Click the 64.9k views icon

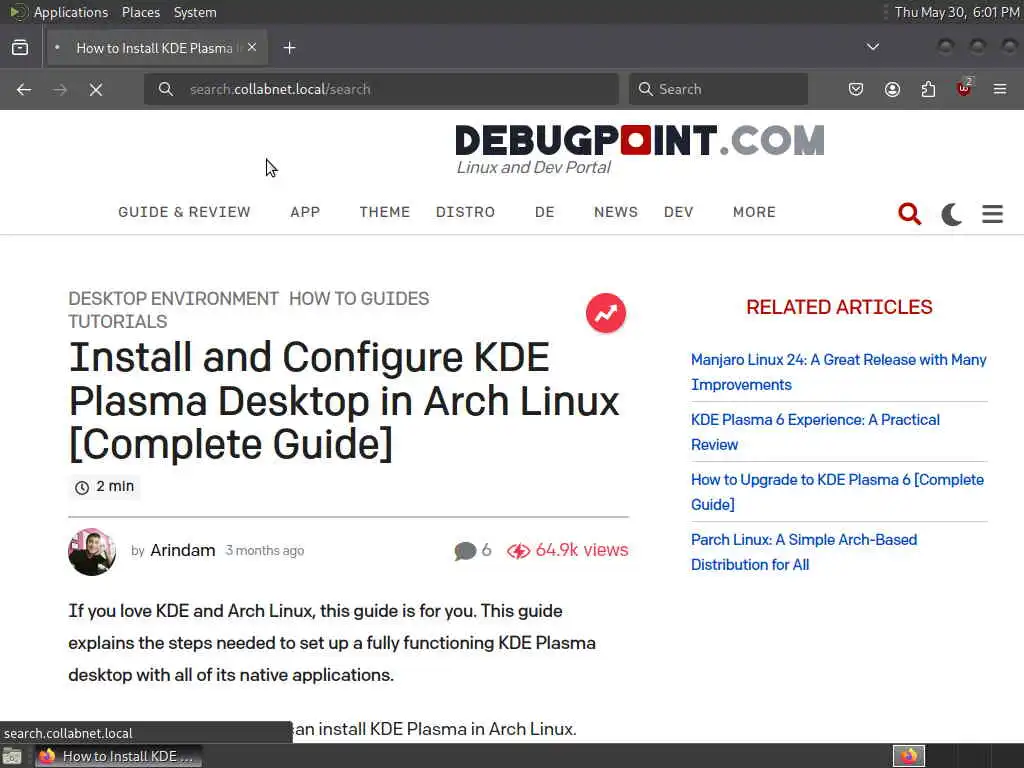point(519,551)
